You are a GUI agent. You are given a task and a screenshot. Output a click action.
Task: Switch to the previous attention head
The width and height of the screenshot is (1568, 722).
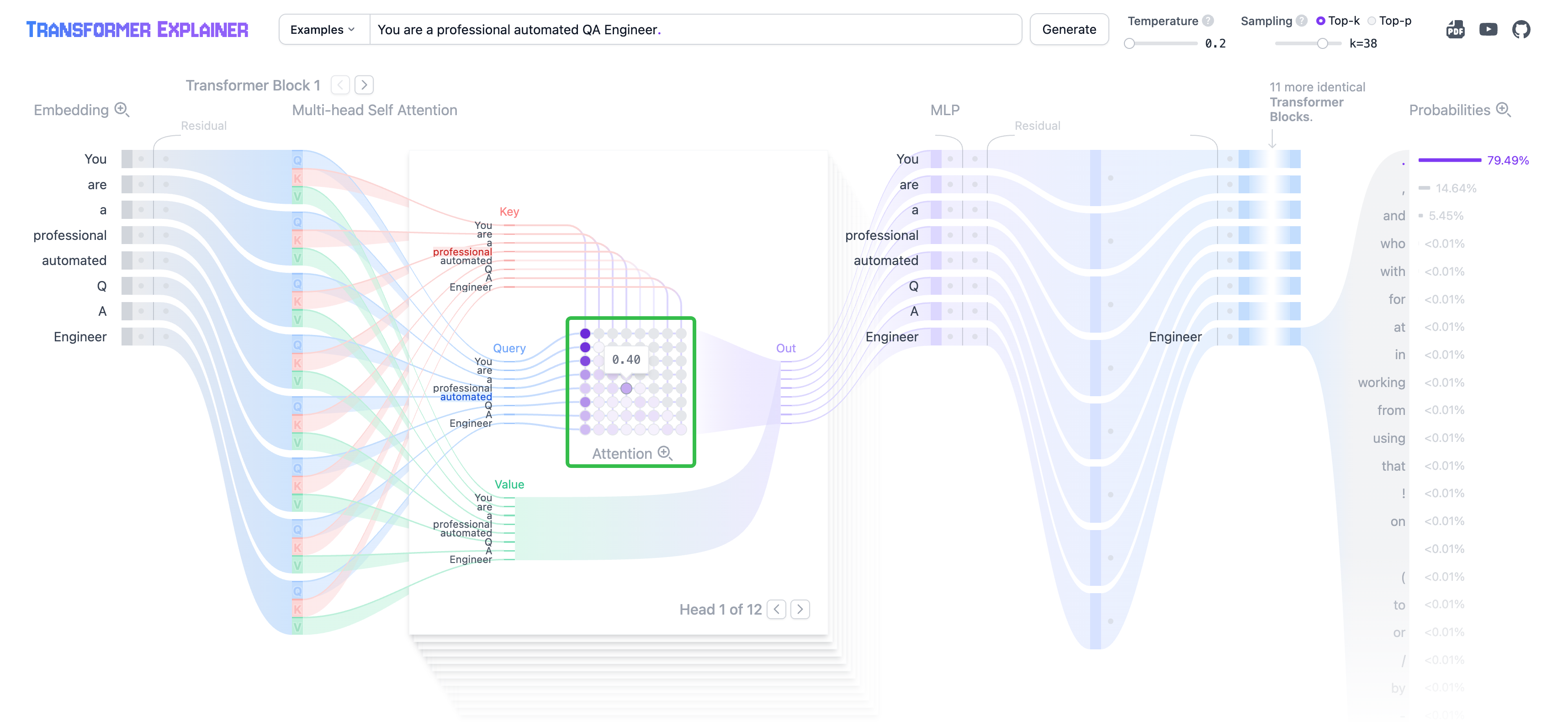tap(776, 610)
